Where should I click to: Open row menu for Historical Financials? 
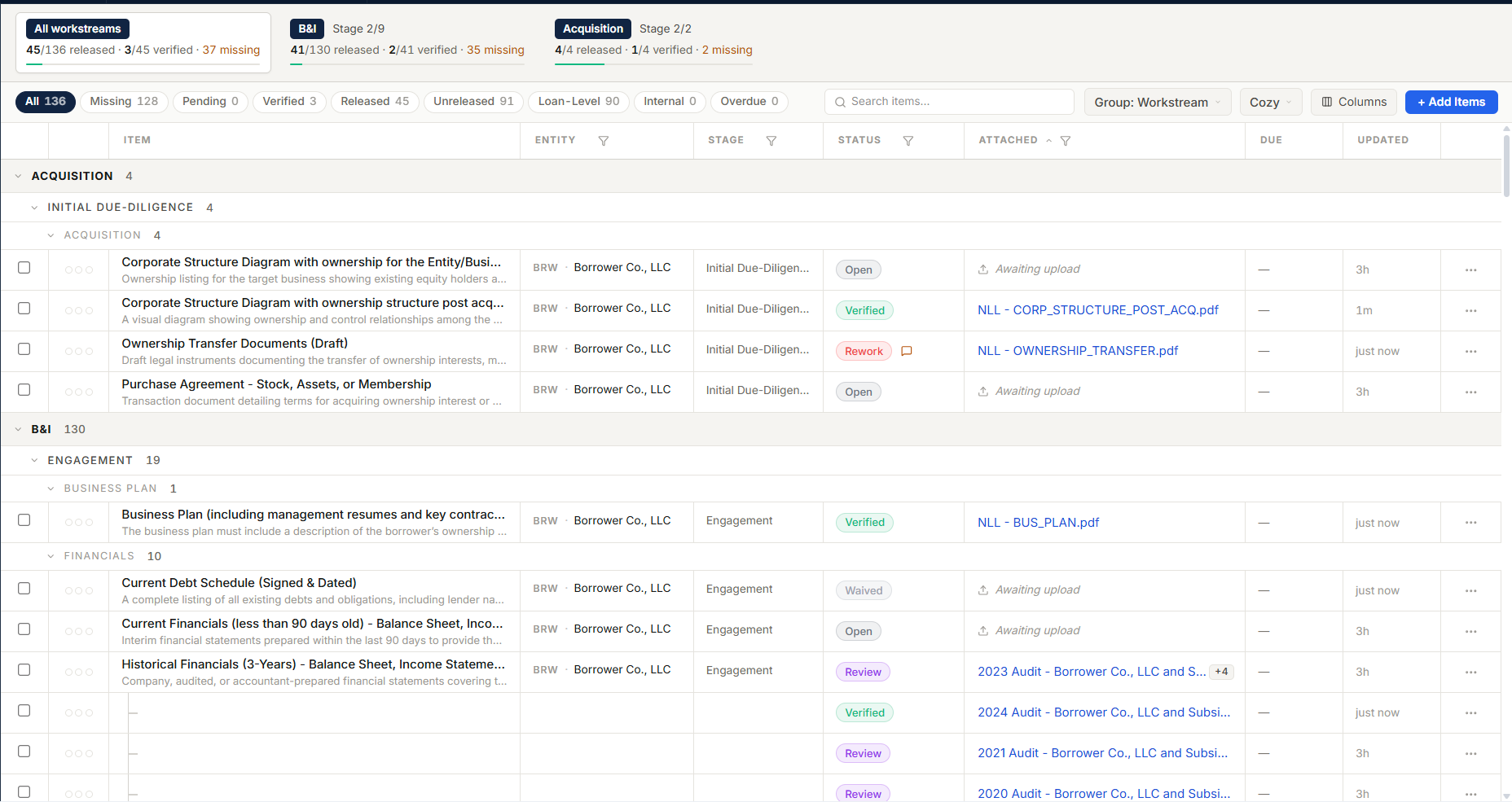1471,673
